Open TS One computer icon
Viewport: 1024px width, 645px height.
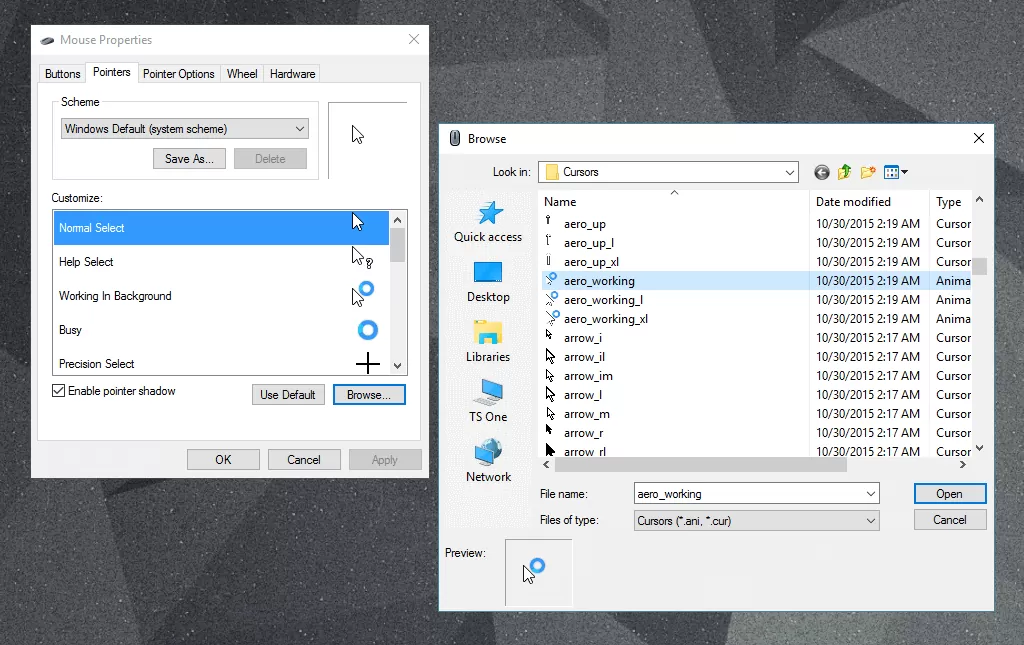pos(488,393)
